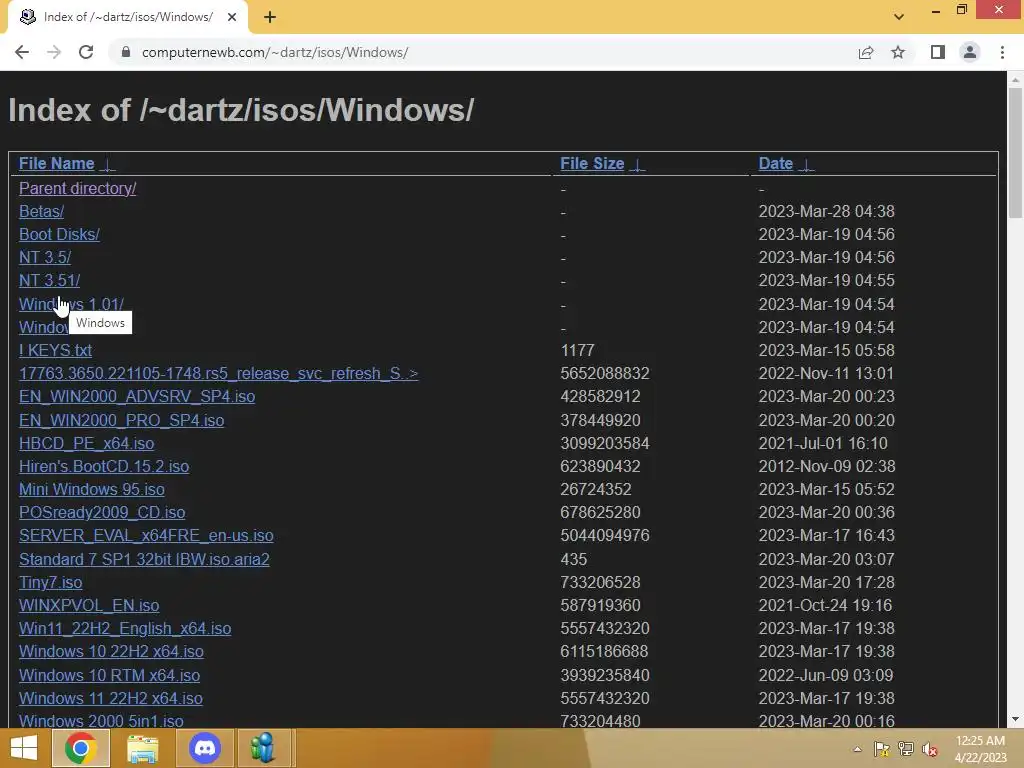The width and height of the screenshot is (1024, 768).
Task: Sort by File Size header
Action: click(x=592, y=163)
